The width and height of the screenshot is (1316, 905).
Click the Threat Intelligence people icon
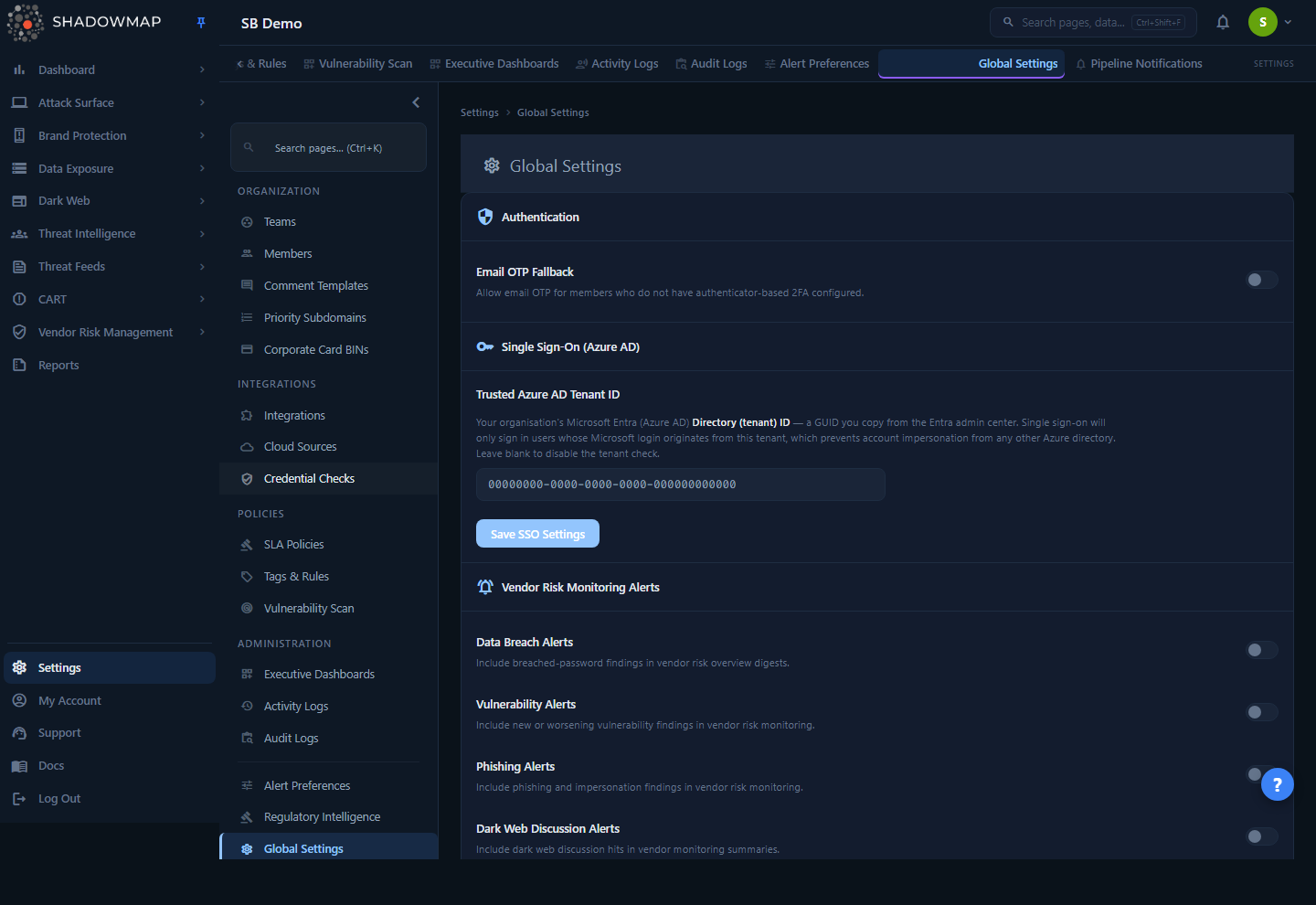19,234
